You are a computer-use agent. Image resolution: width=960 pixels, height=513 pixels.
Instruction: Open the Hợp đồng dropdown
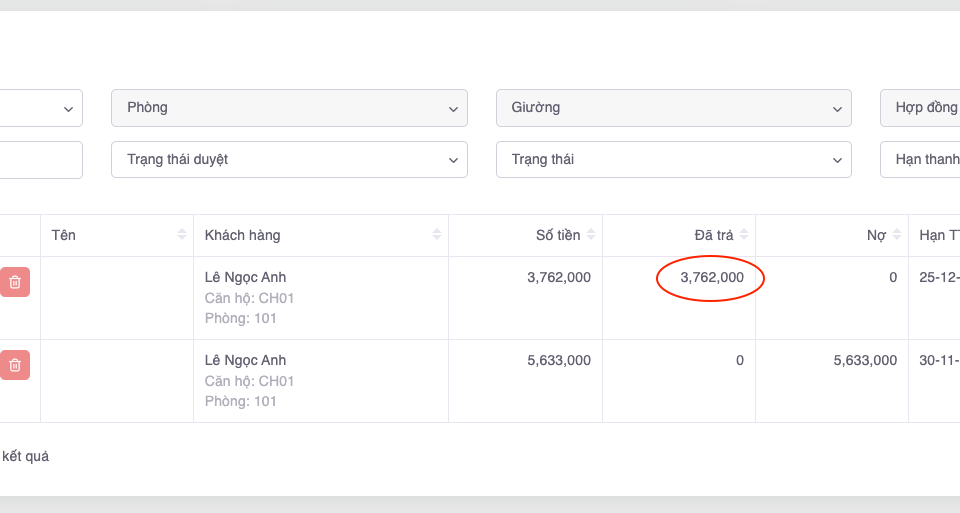point(920,108)
